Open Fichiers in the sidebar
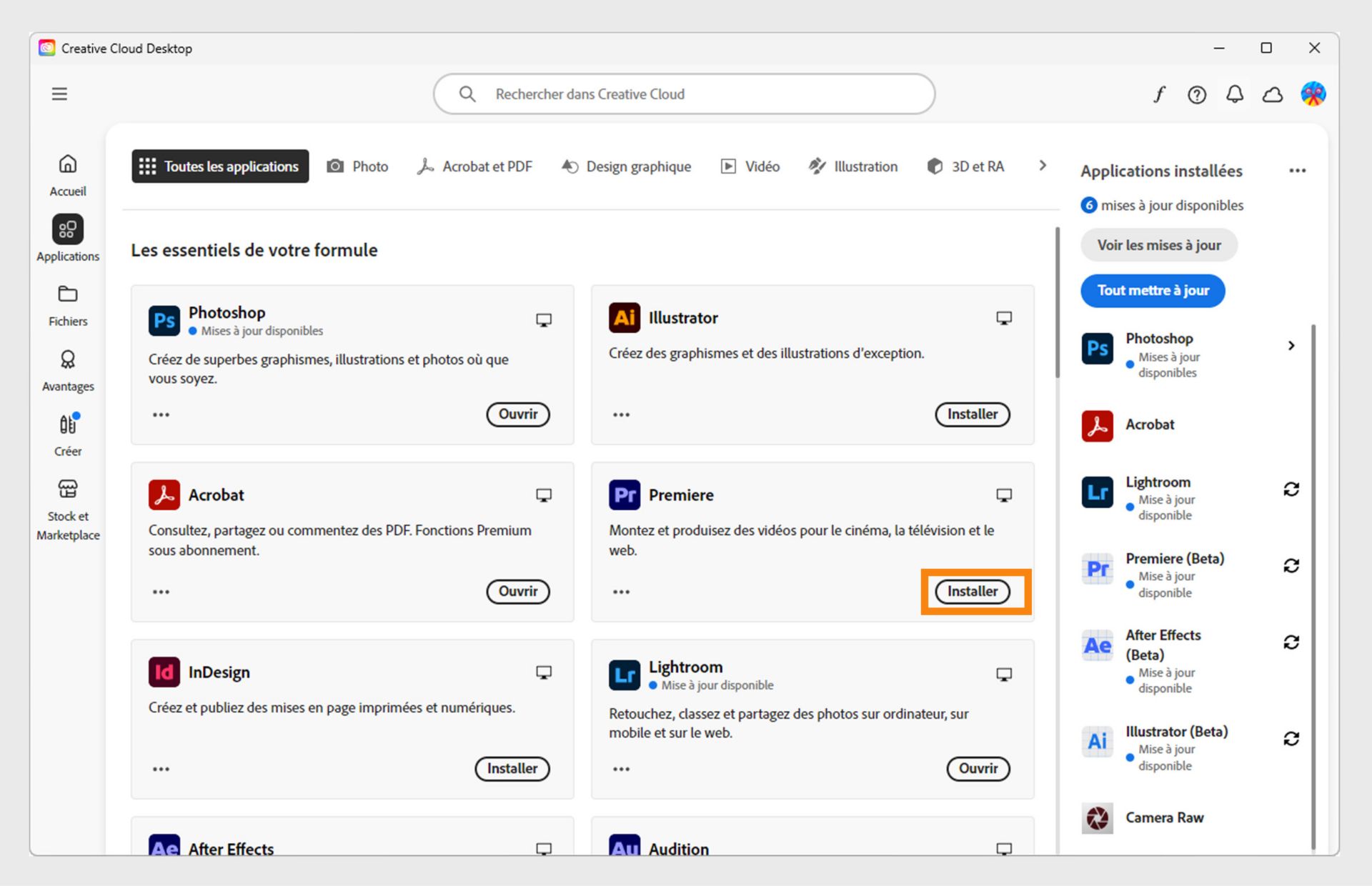The width and height of the screenshot is (1372, 886). point(68,306)
